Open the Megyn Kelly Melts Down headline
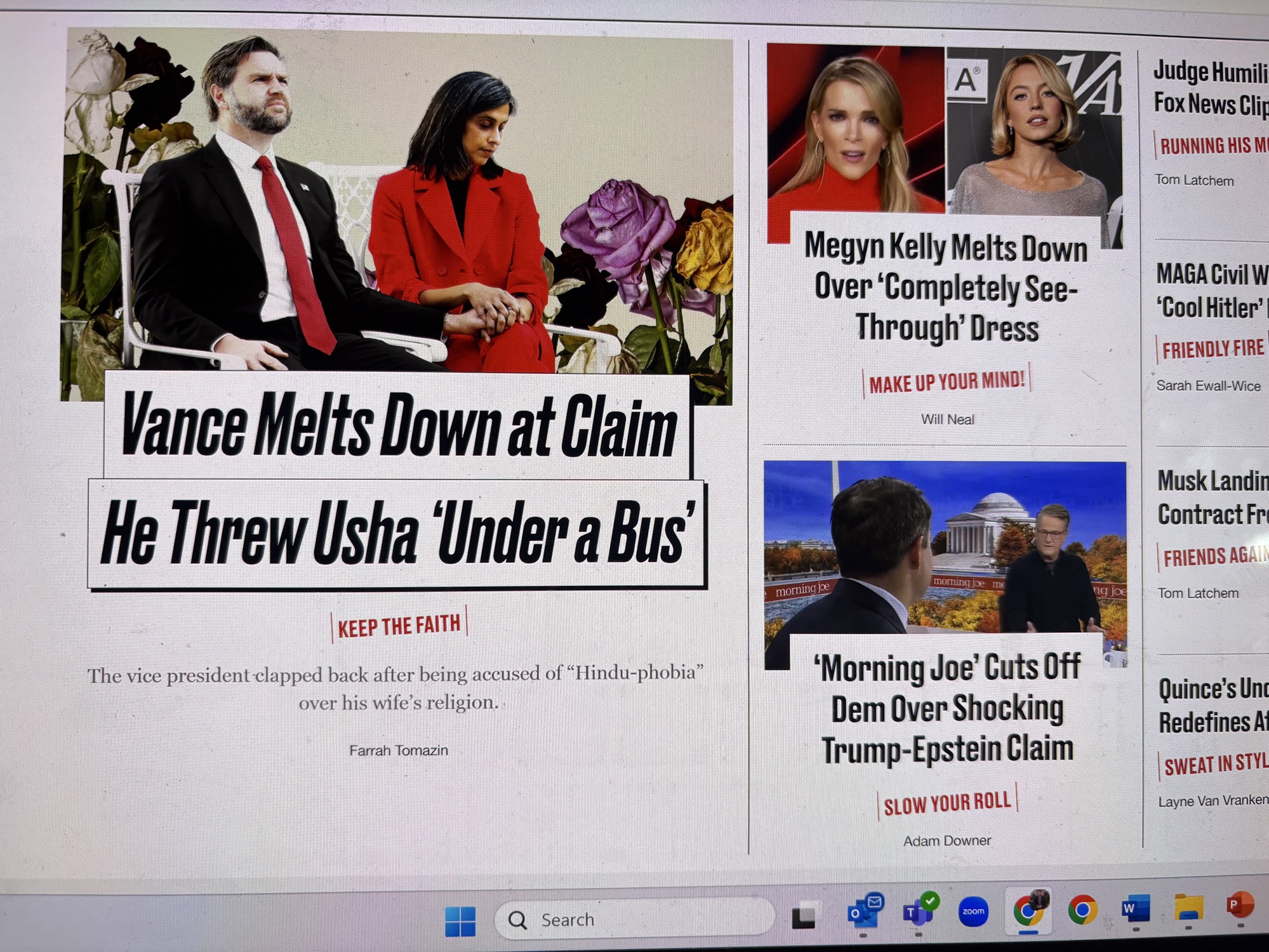This screenshot has width=1269, height=952. (946, 288)
